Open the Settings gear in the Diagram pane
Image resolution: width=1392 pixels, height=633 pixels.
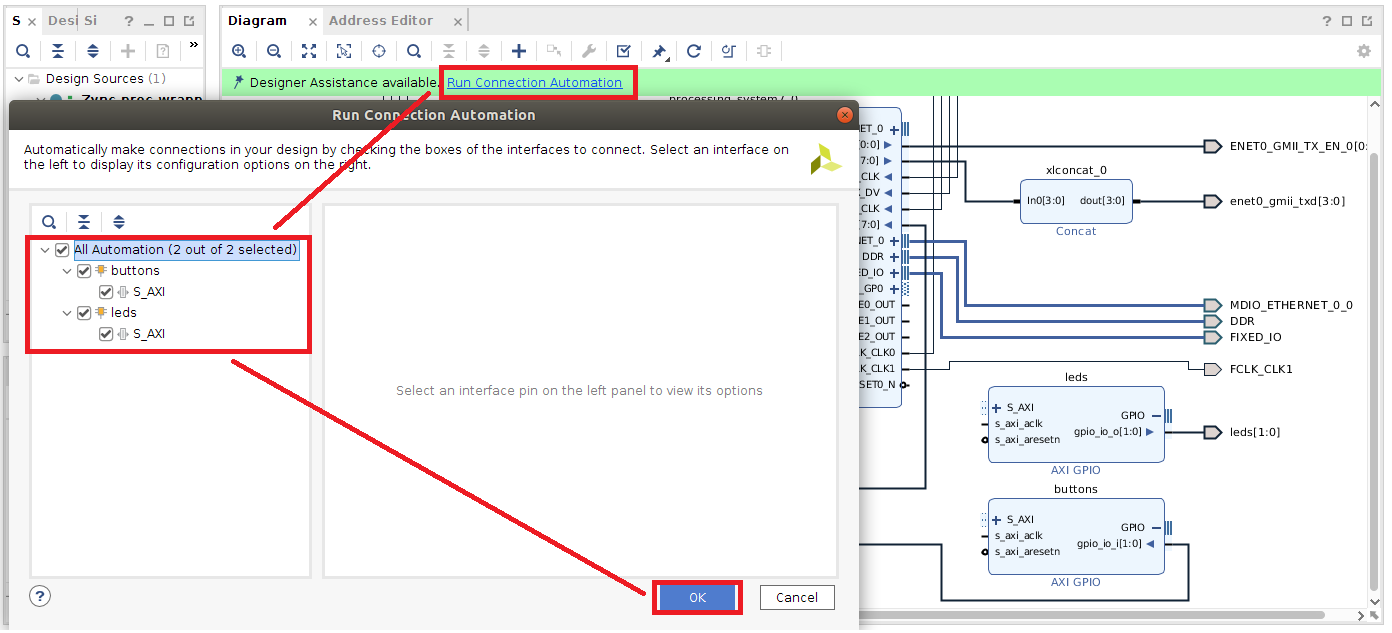tap(1363, 50)
